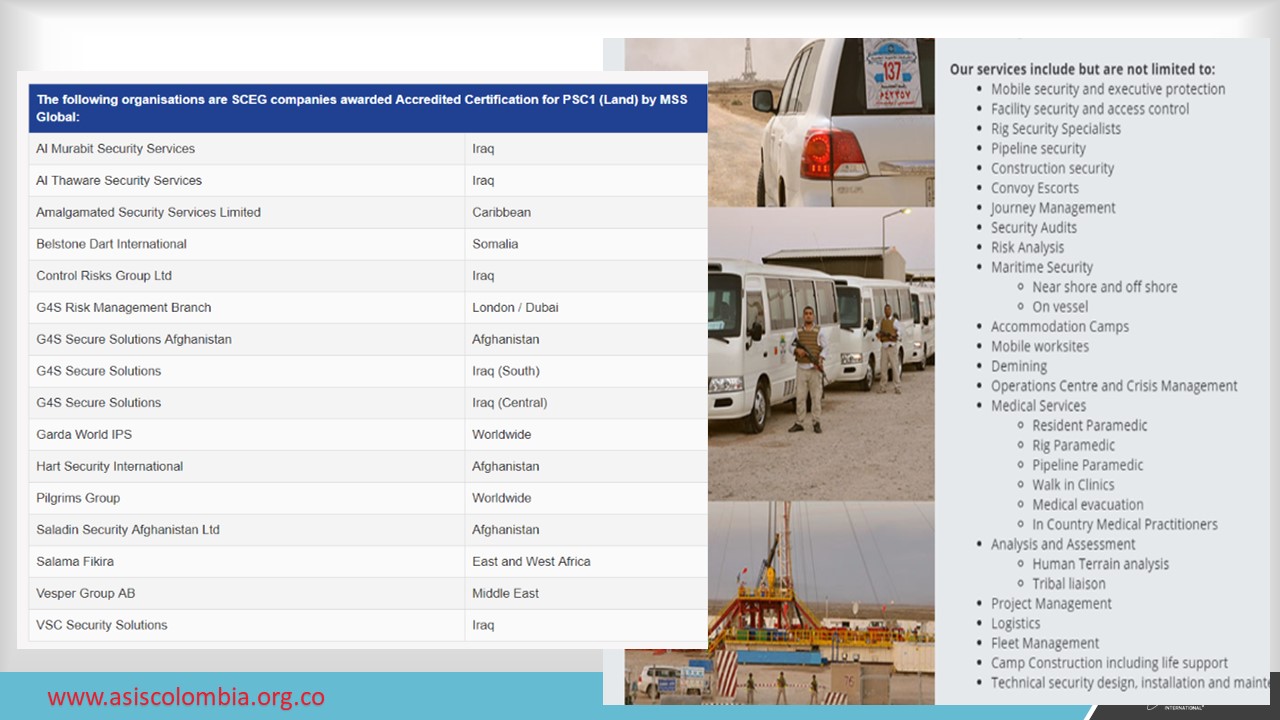Click 'Rig Security Specialists' bullet
Viewport: 1280px width, 720px height.
1056,129
